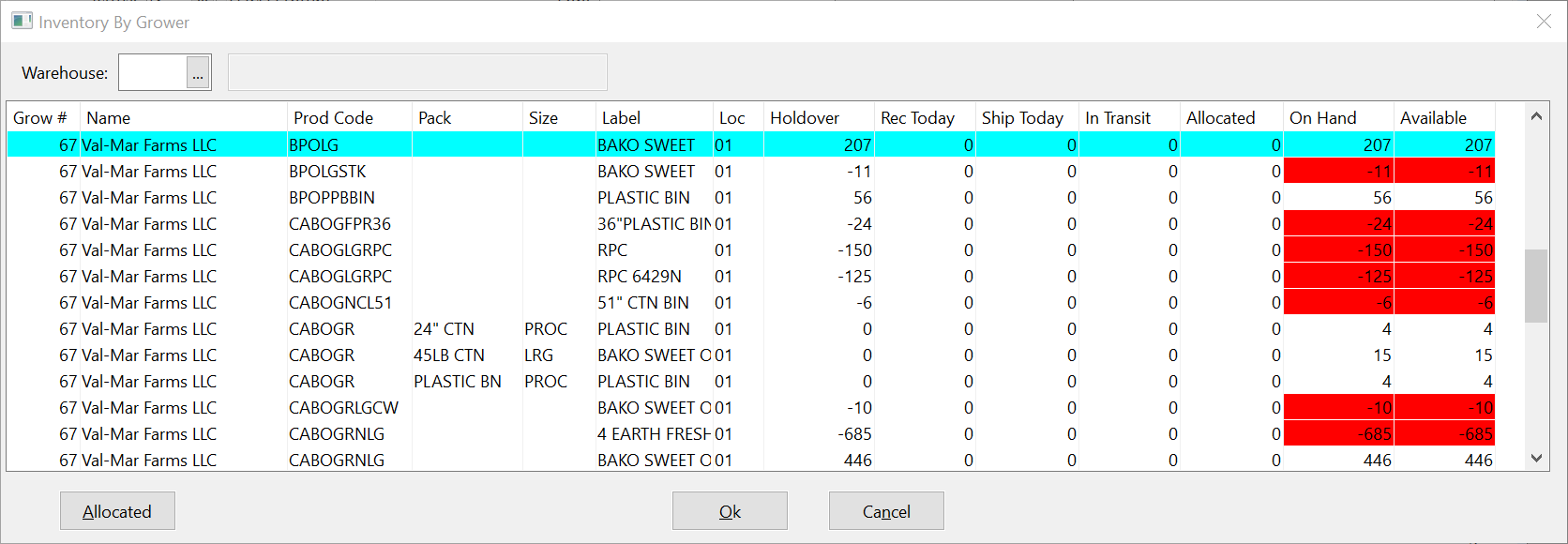Click the Inventory By Grower title bar icon
The height and width of the screenshot is (544, 1568).
pyautogui.click(x=21, y=20)
